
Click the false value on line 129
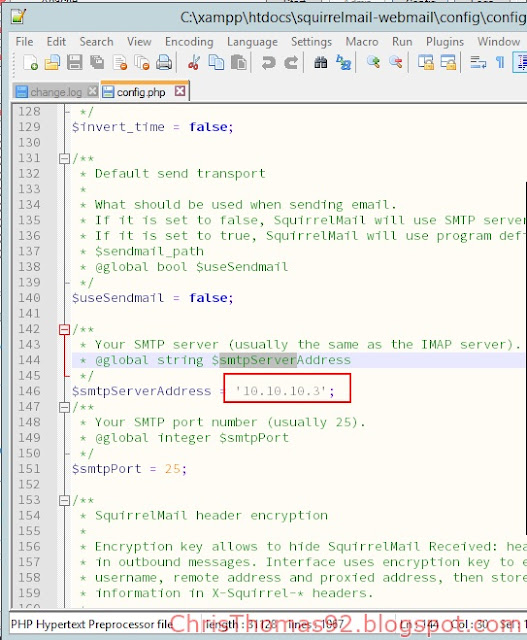click(208, 127)
